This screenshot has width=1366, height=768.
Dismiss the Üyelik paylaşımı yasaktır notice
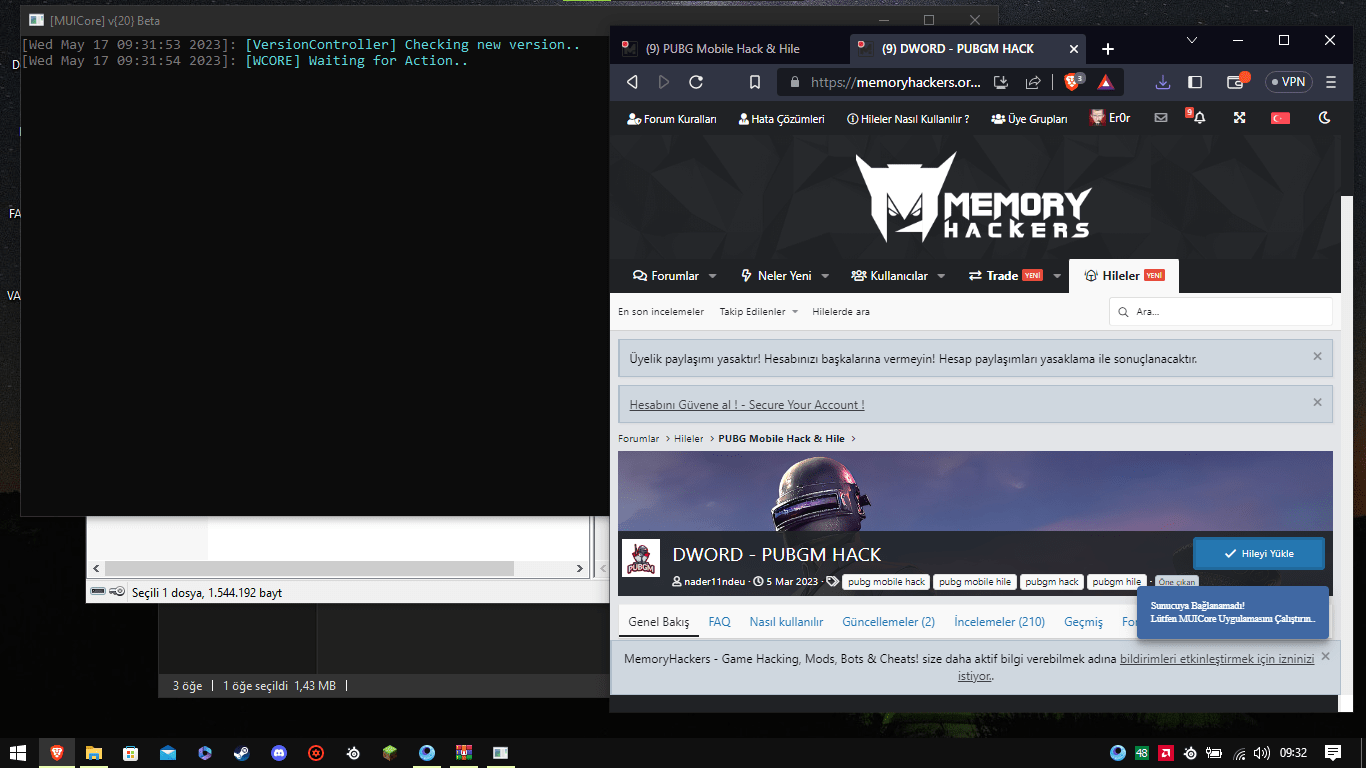tap(1317, 356)
